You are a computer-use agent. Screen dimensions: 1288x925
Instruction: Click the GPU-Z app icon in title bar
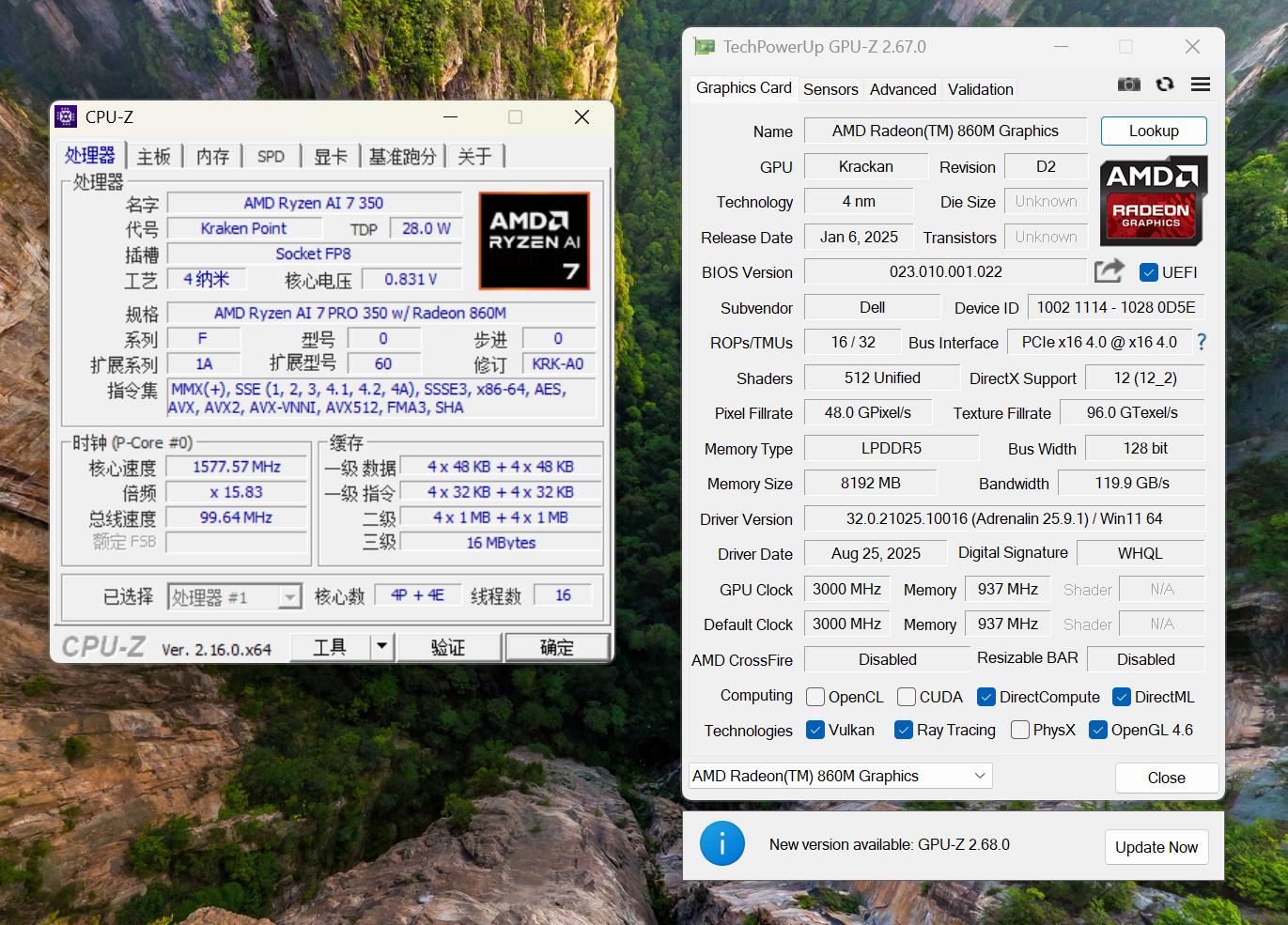704,46
